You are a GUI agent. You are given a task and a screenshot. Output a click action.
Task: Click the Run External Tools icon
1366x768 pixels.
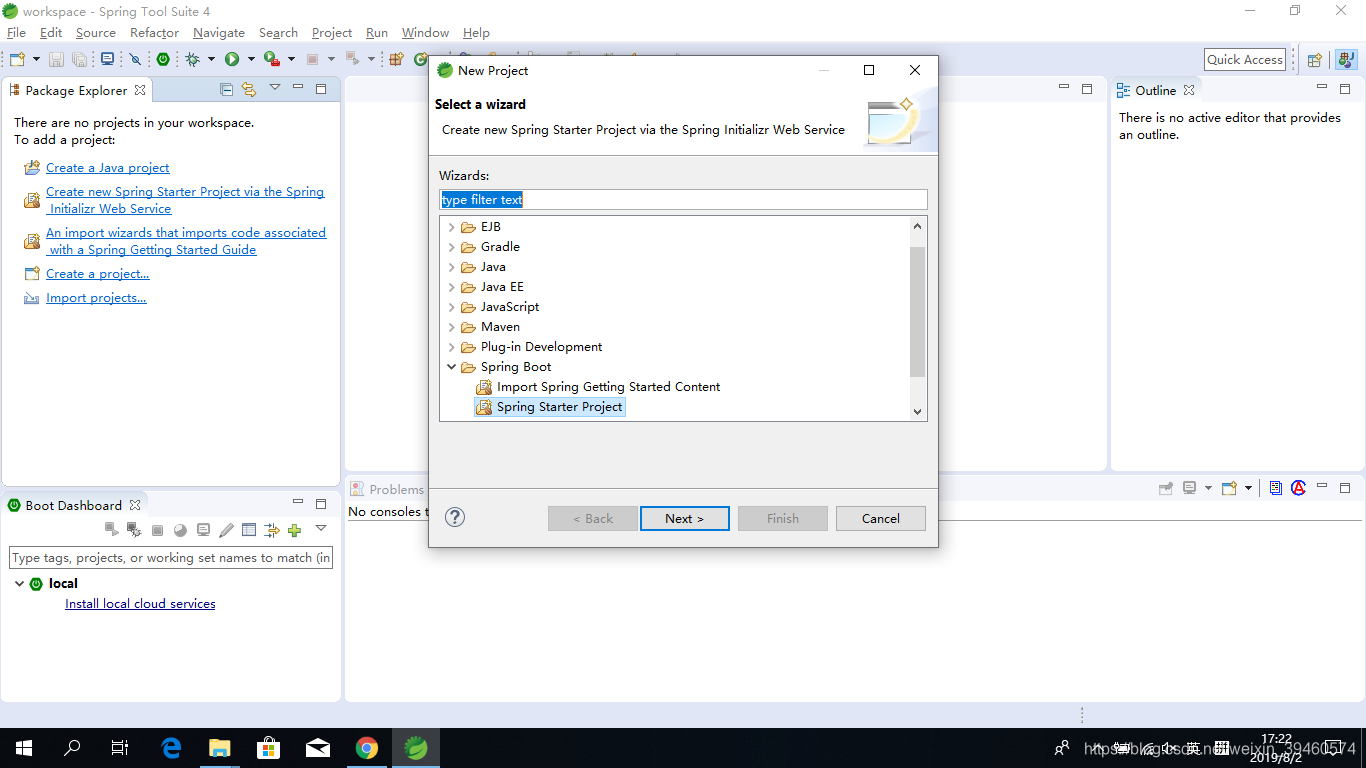[272, 59]
